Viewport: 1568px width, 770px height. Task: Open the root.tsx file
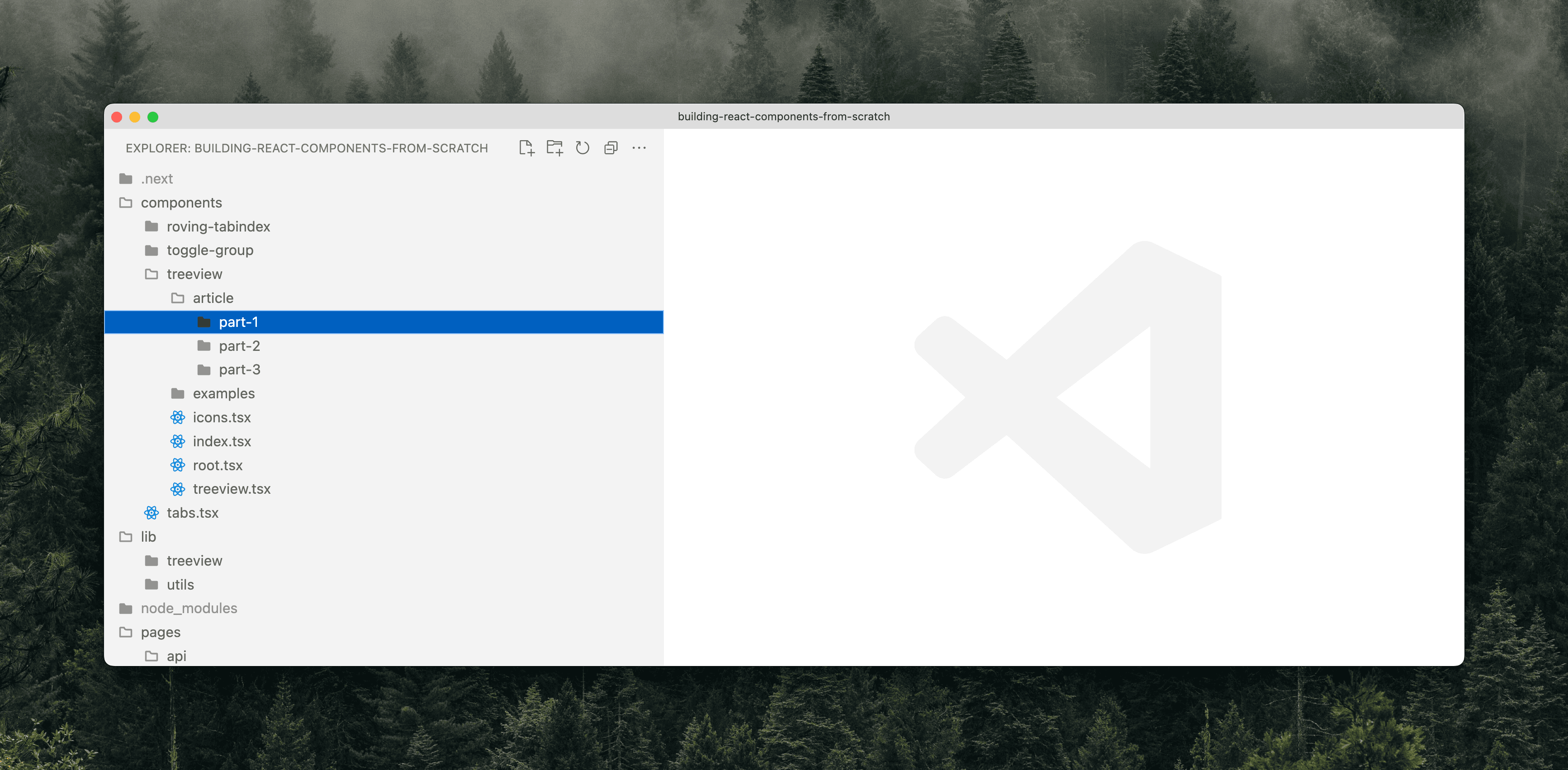(217, 465)
